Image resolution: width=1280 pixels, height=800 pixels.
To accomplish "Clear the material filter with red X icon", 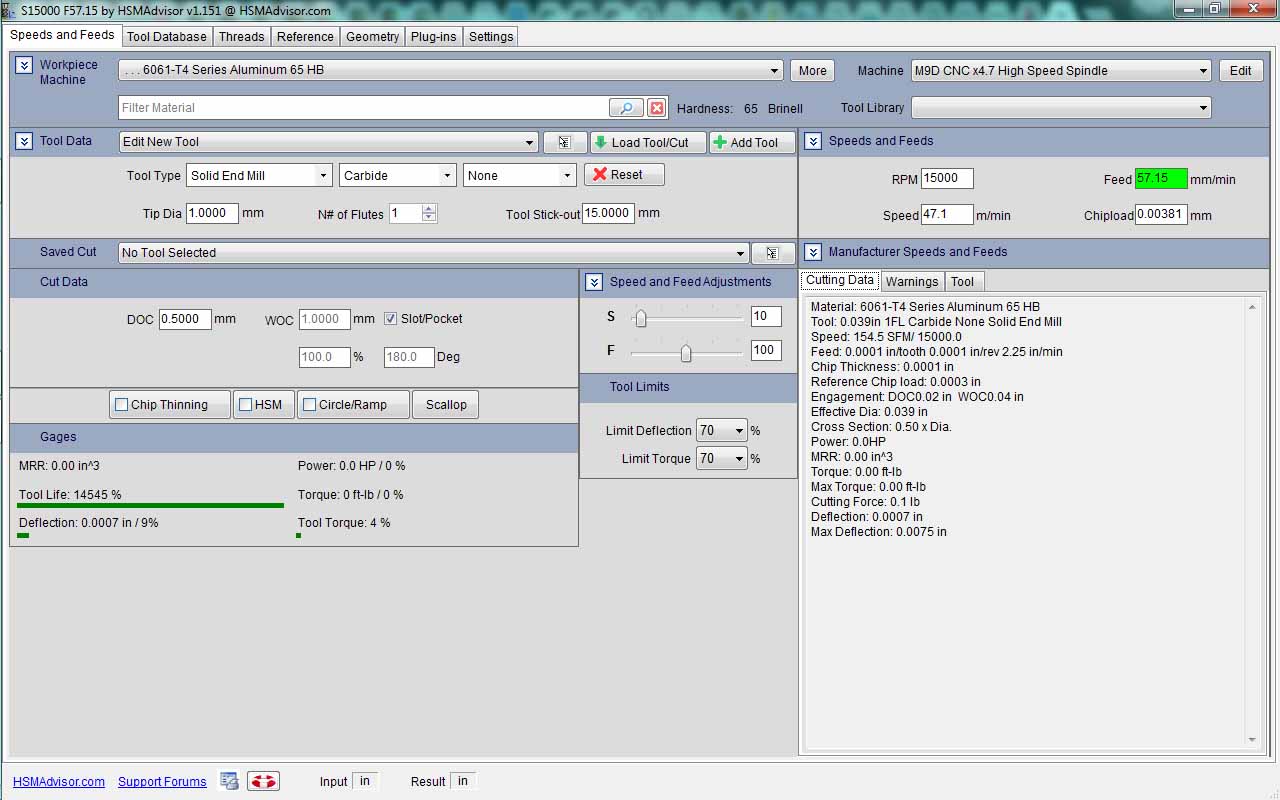I will click(656, 108).
